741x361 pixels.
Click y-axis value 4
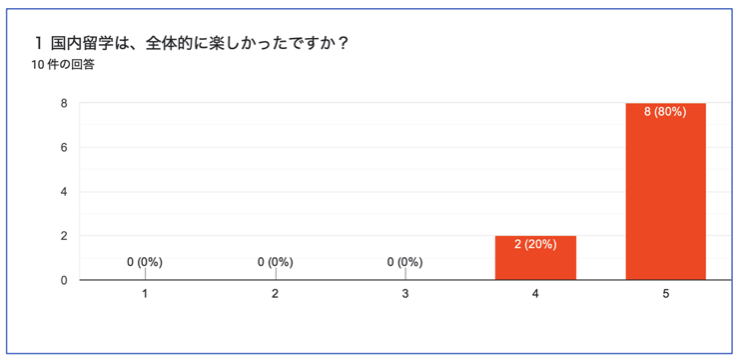point(63,192)
